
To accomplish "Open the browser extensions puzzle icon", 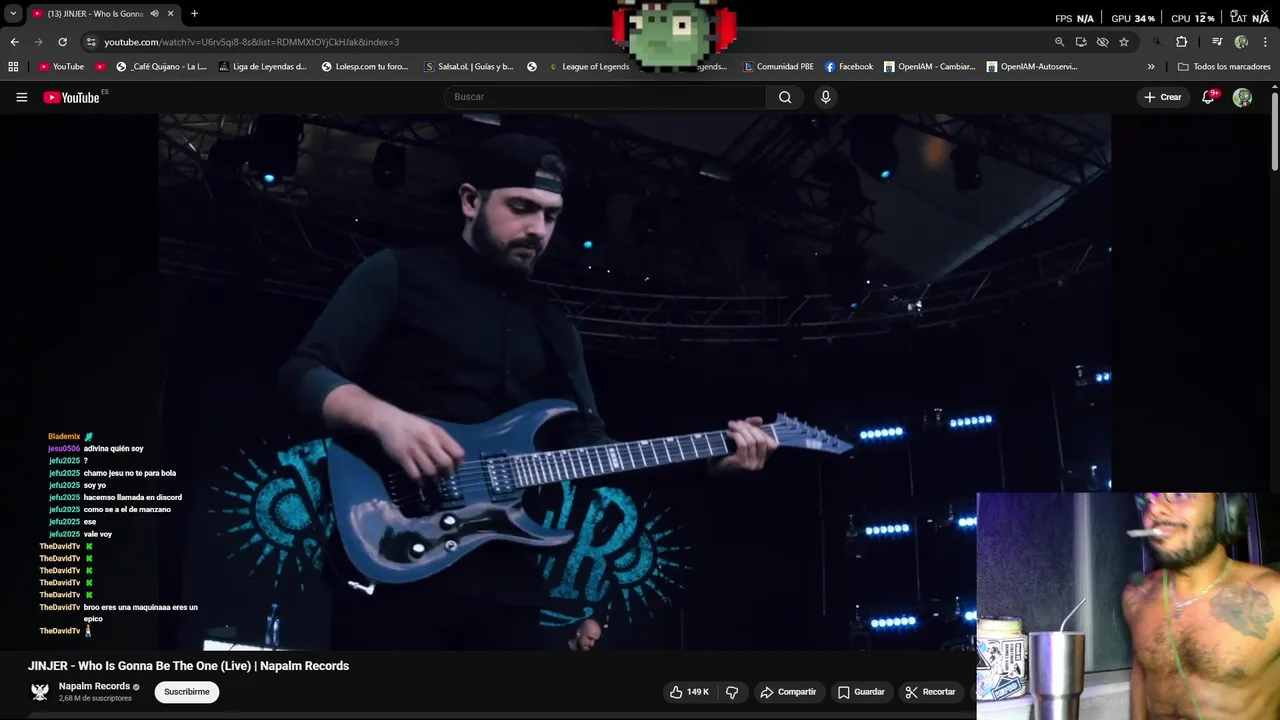I will click(x=1181, y=42).
